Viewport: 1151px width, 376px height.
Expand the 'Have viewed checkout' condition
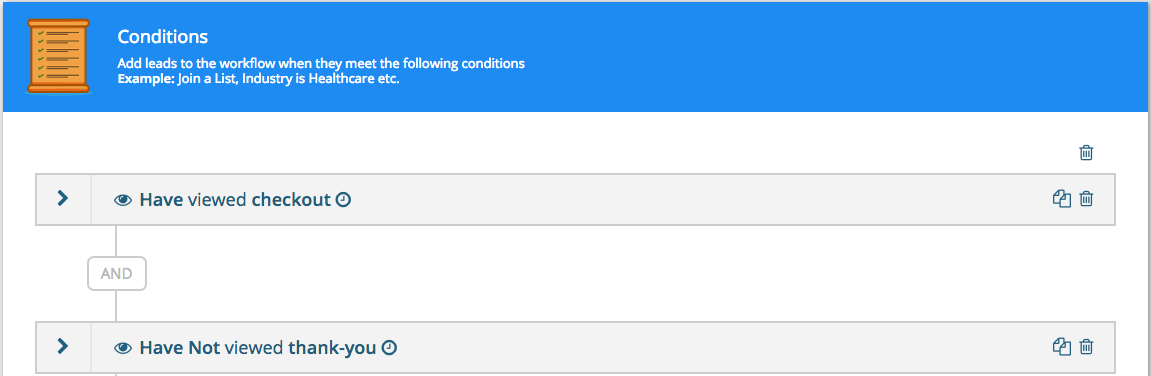click(63, 198)
